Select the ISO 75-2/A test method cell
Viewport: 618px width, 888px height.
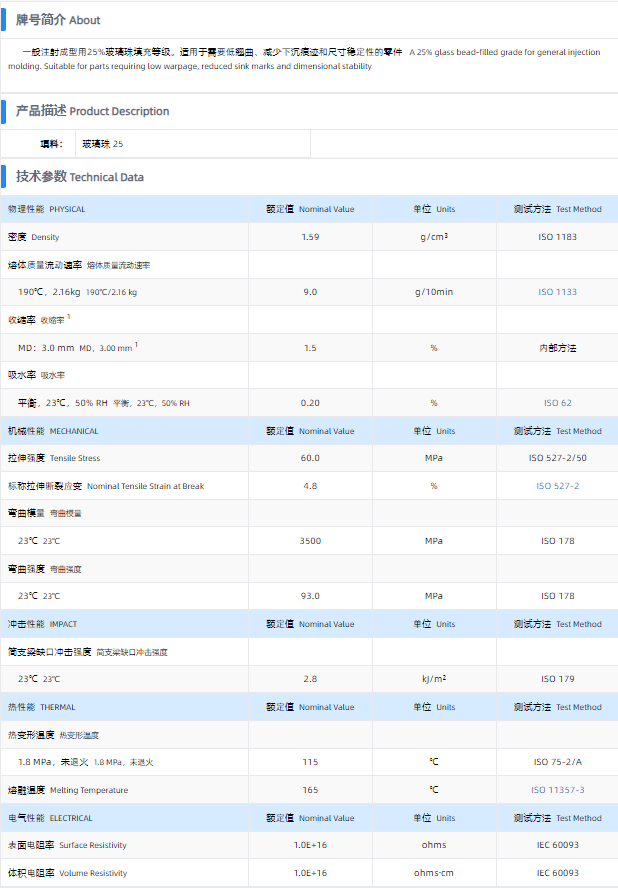coord(558,762)
